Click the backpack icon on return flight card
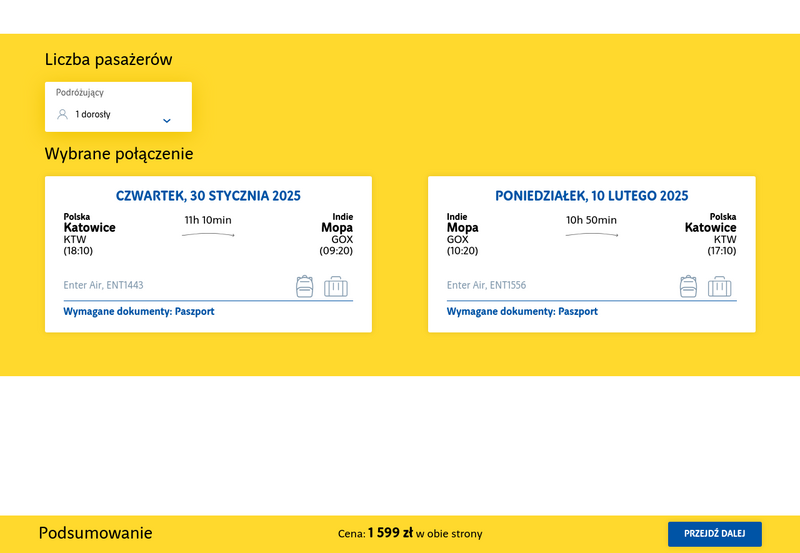The height and width of the screenshot is (553, 800). click(x=688, y=286)
